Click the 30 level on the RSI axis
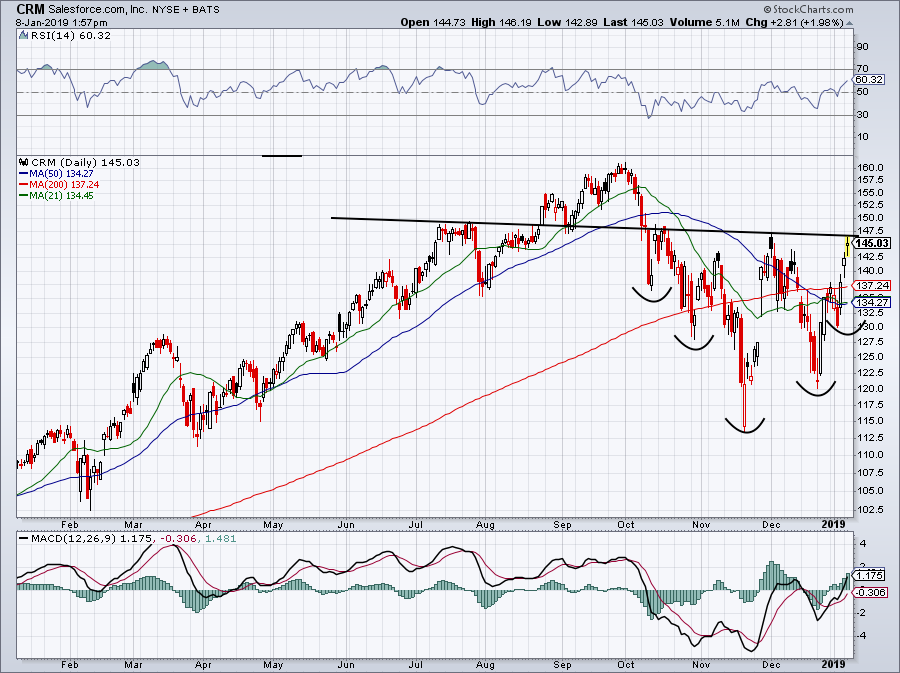The width and height of the screenshot is (900, 673). click(862, 114)
